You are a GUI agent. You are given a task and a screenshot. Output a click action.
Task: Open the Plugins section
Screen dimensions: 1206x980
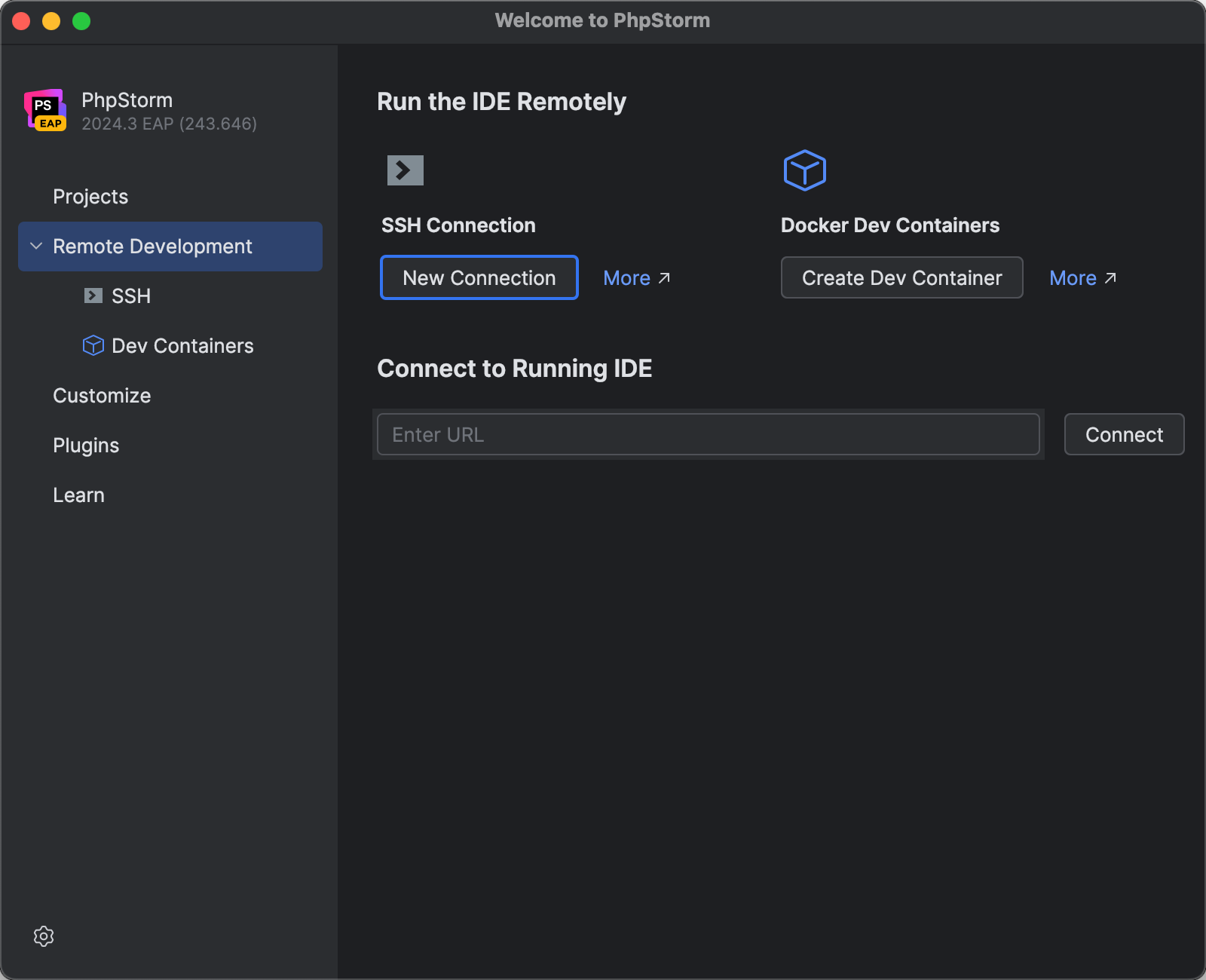[x=86, y=445]
